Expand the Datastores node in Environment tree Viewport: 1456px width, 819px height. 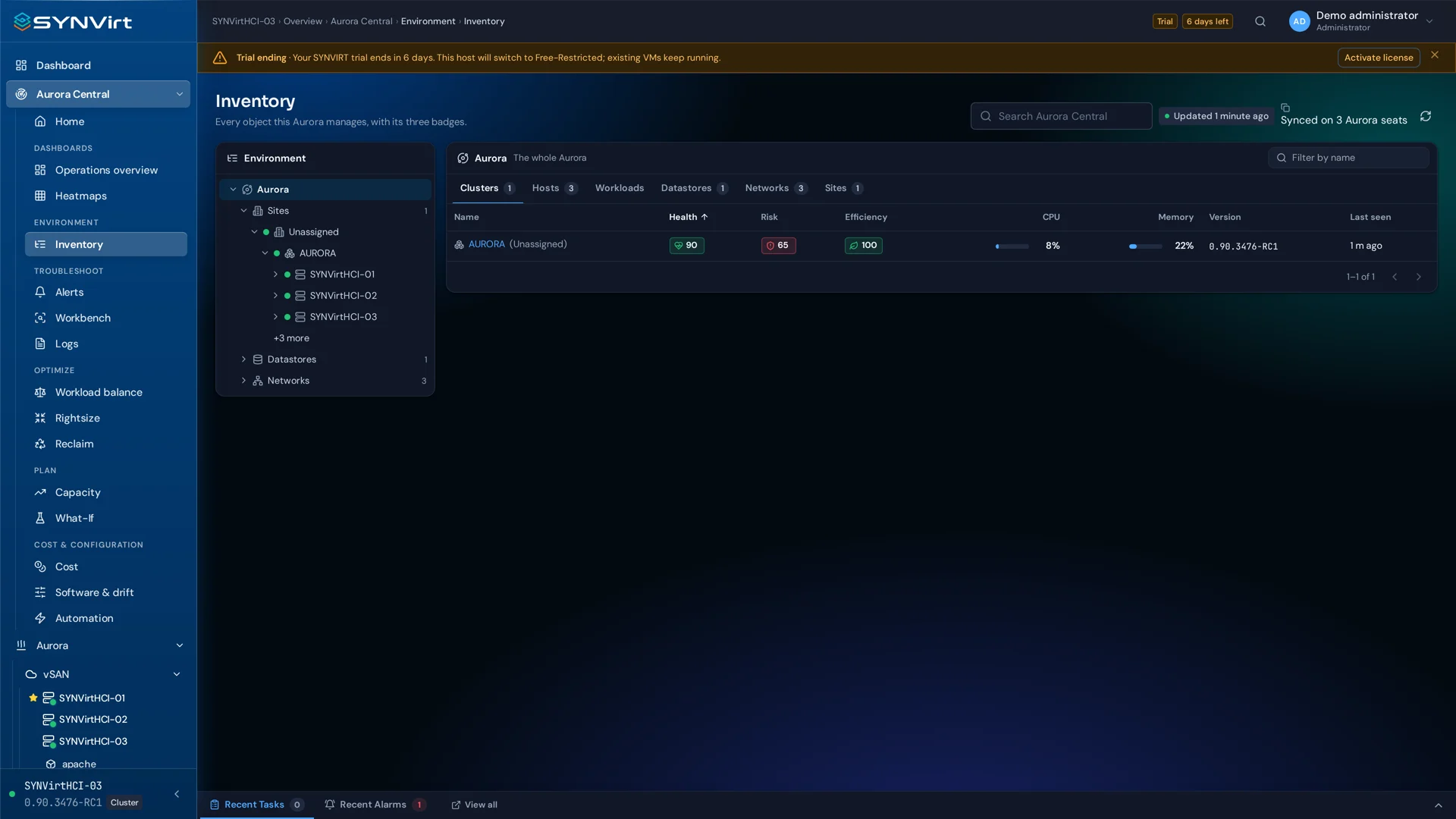(x=244, y=359)
